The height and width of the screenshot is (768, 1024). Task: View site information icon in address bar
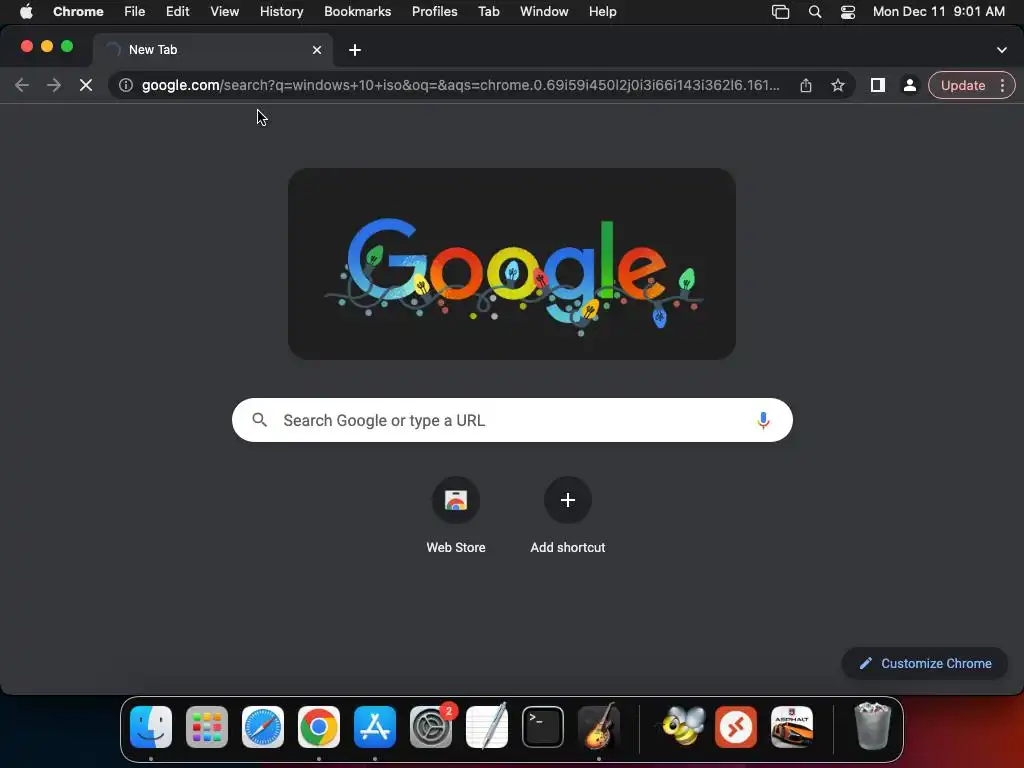pos(126,86)
